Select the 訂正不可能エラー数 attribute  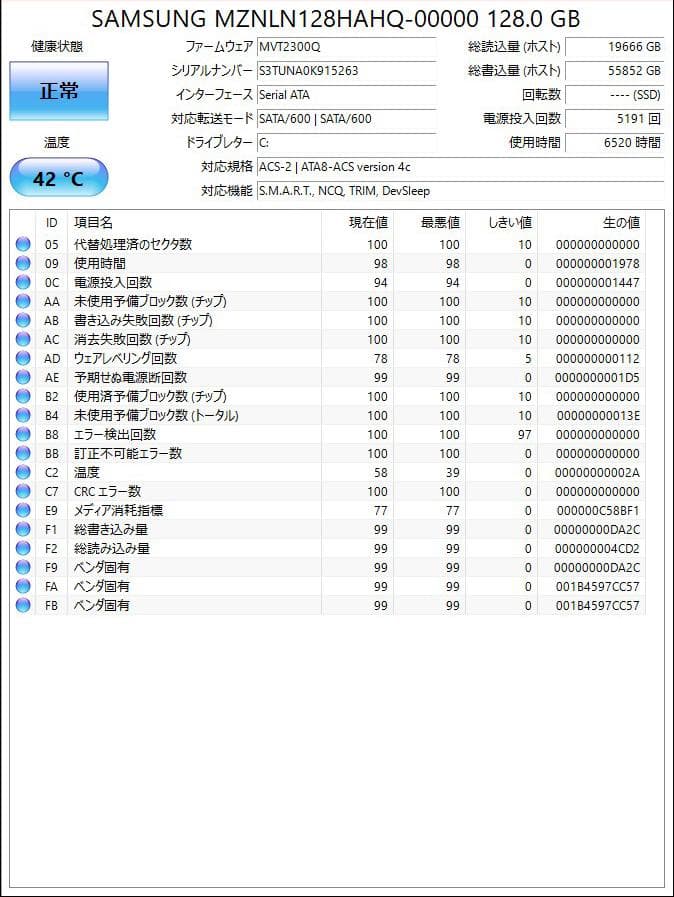(128, 453)
